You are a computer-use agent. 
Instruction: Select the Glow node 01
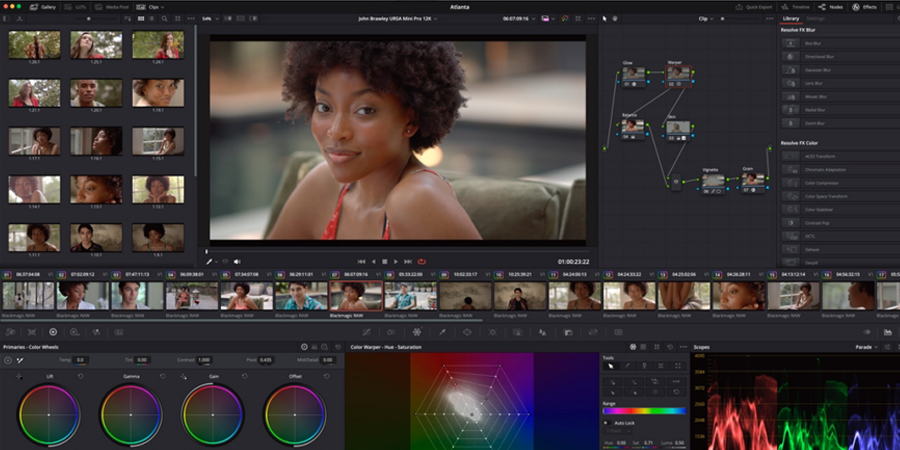click(x=634, y=75)
